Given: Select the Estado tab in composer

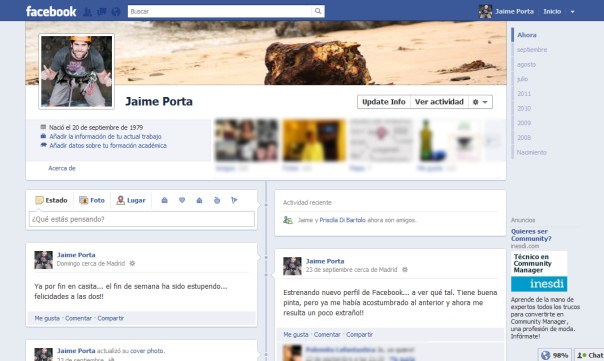Looking at the screenshot, I should click(x=51, y=200).
